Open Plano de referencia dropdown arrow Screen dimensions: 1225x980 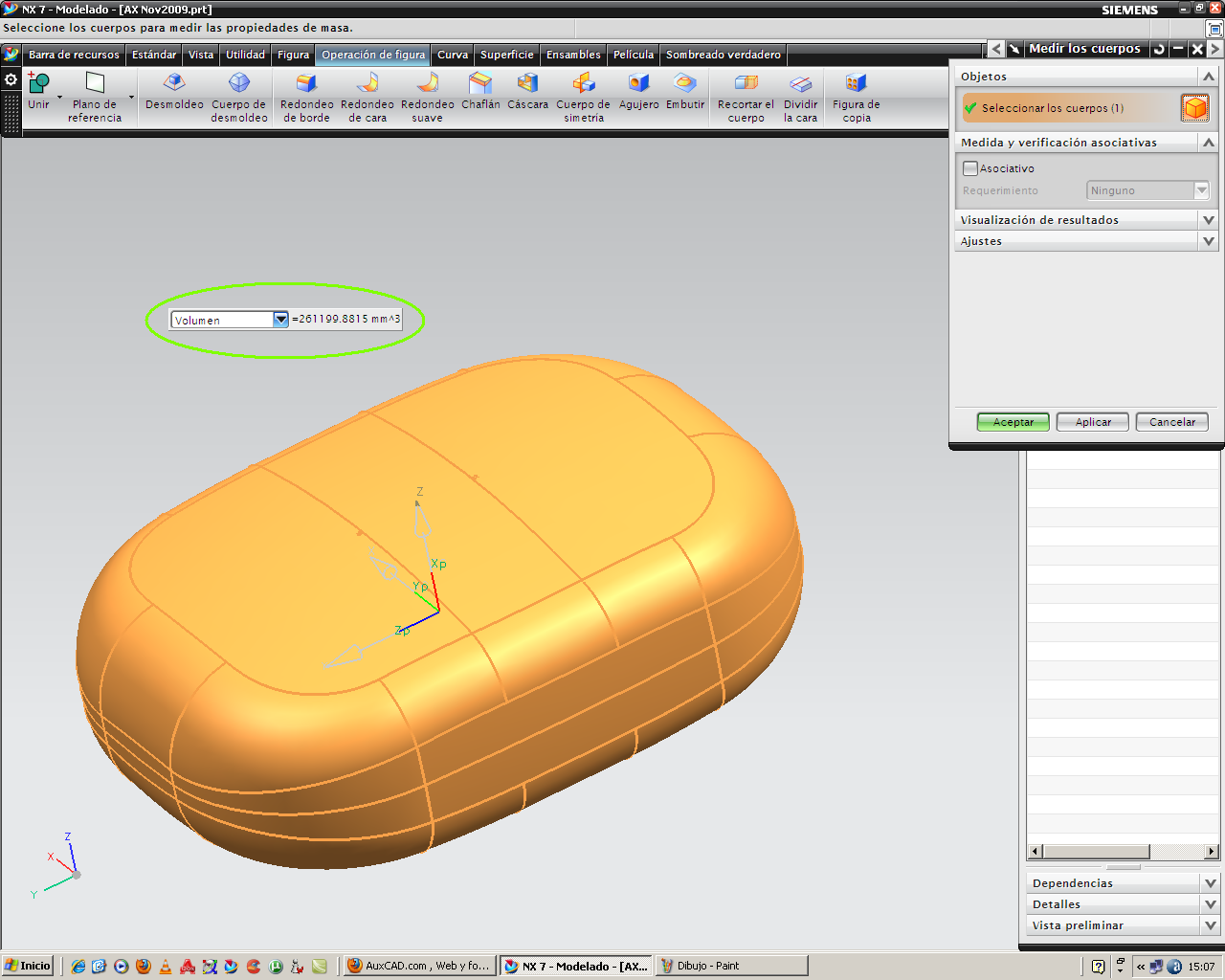point(131,98)
